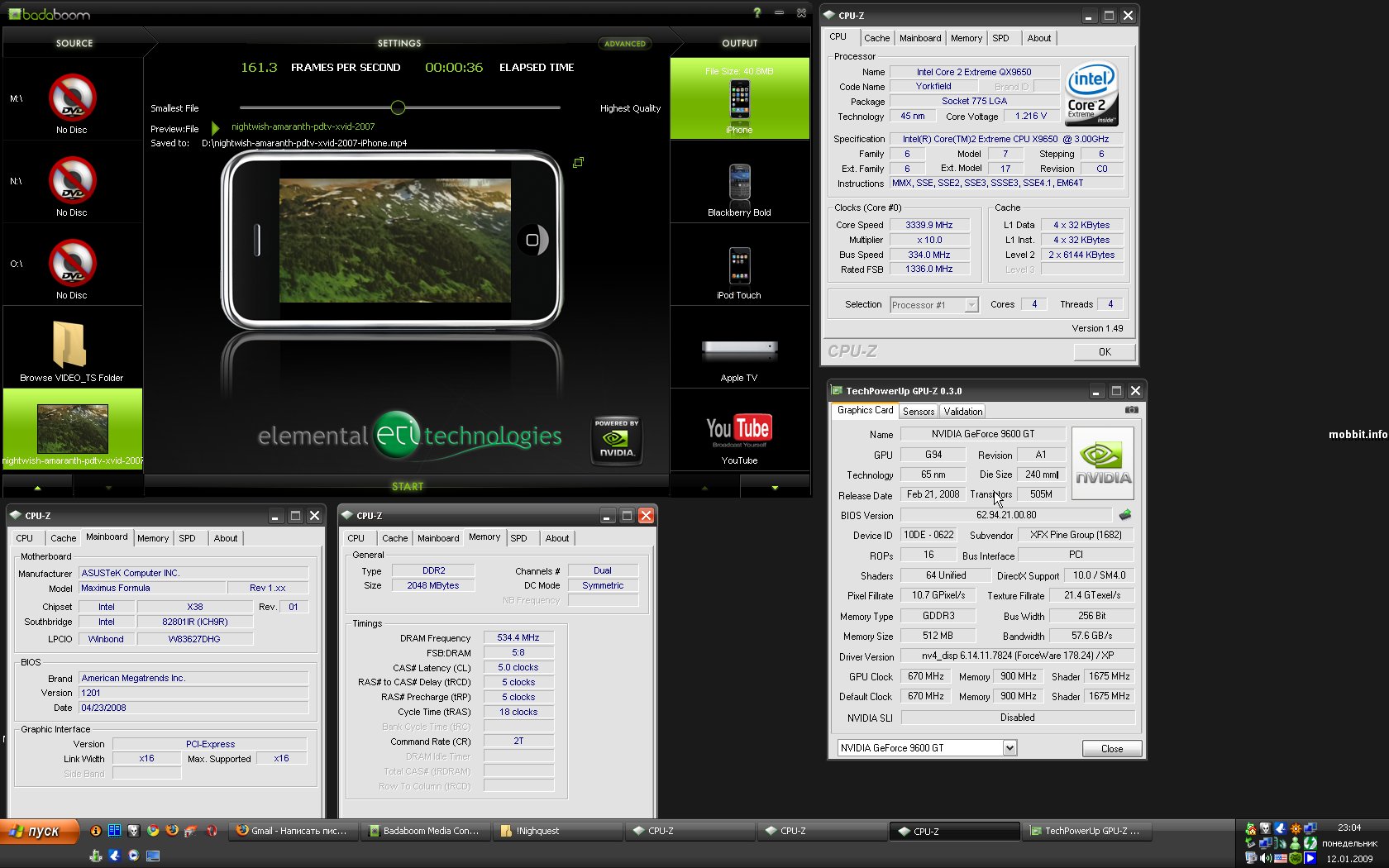Screen dimensions: 1389x868
Task: Click OK in the top CPU-Z window
Action: (1105, 352)
